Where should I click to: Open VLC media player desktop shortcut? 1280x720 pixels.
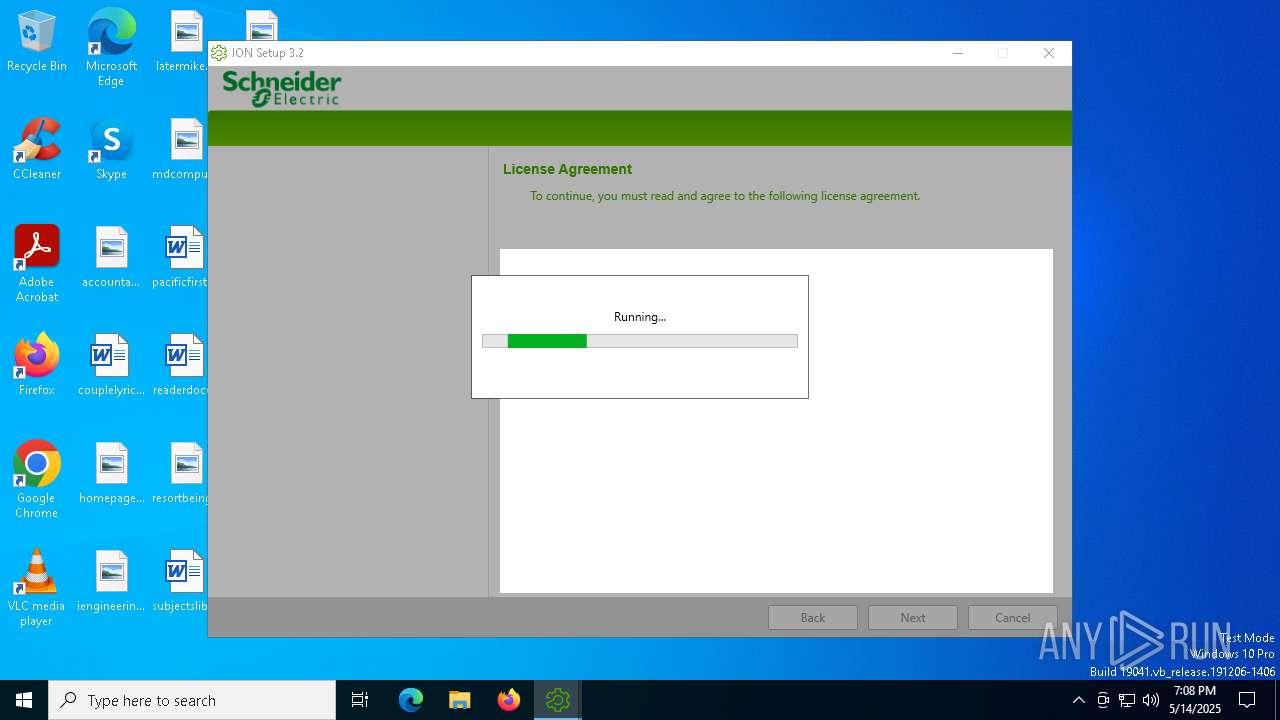[37, 588]
